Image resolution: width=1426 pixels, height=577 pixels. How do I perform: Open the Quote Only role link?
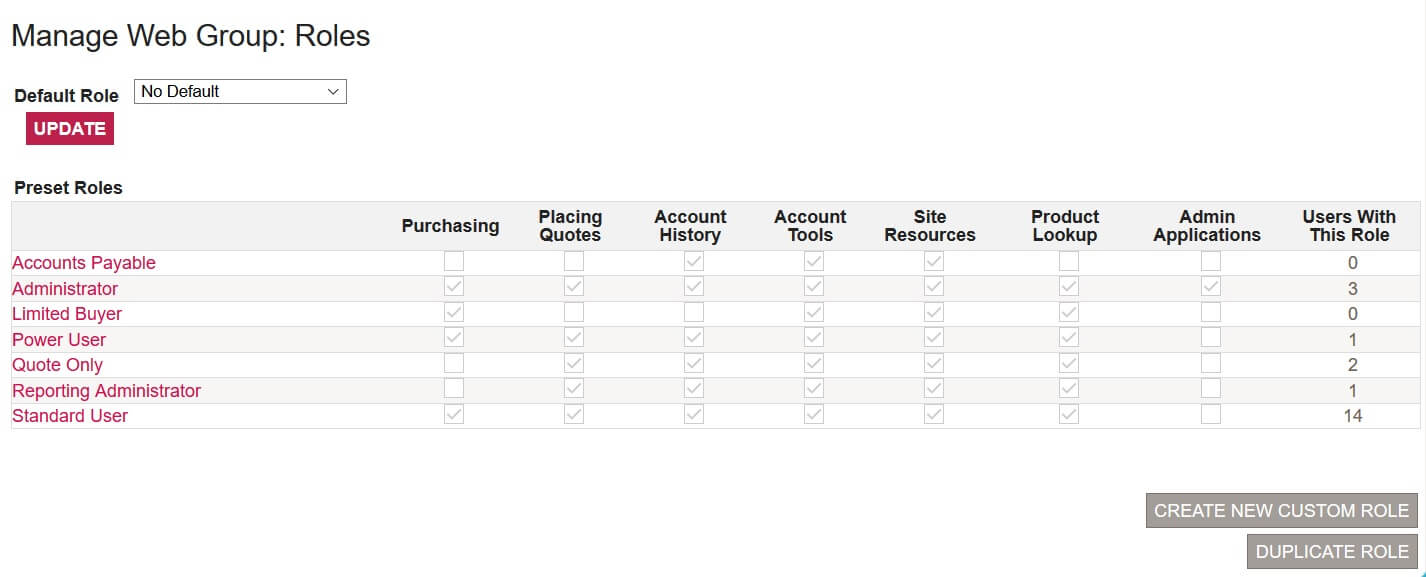pyautogui.click(x=57, y=365)
